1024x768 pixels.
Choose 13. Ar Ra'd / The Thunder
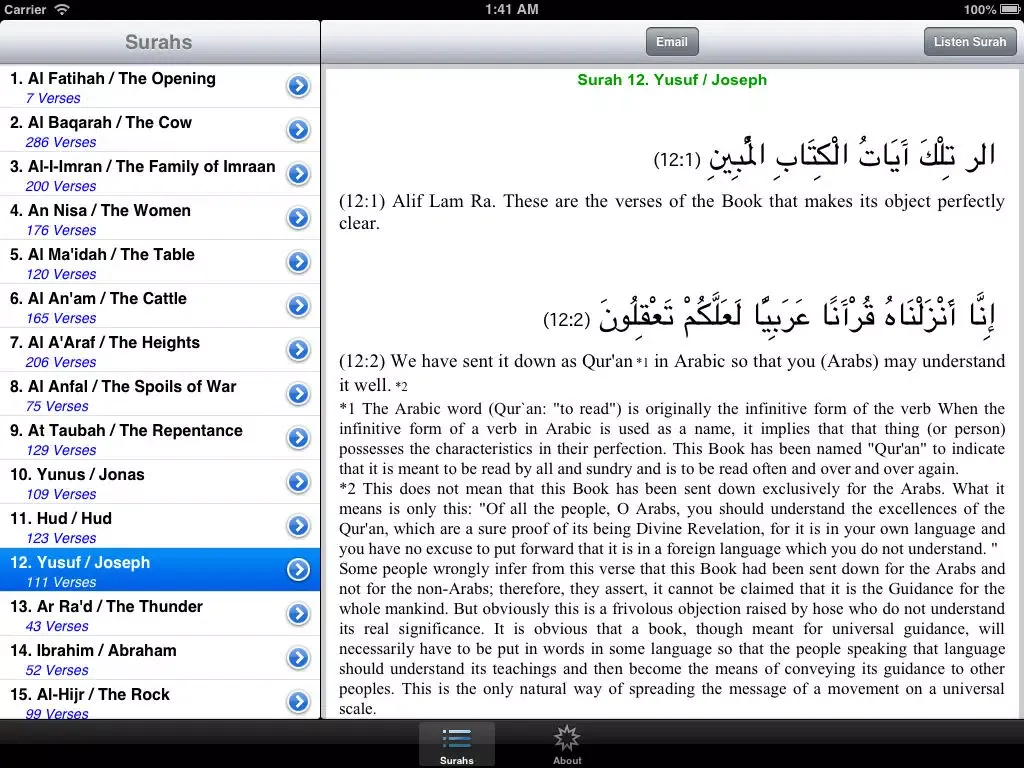click(160, 614)
